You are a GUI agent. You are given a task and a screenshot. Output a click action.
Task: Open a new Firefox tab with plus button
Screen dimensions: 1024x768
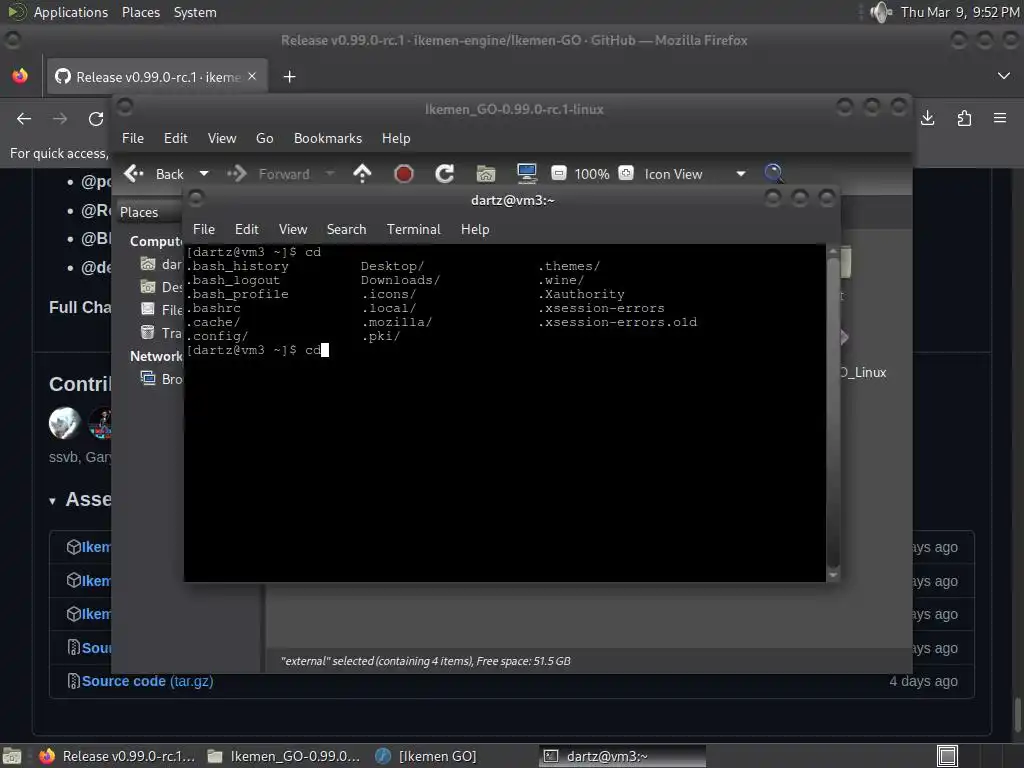(x=289, y=77)
